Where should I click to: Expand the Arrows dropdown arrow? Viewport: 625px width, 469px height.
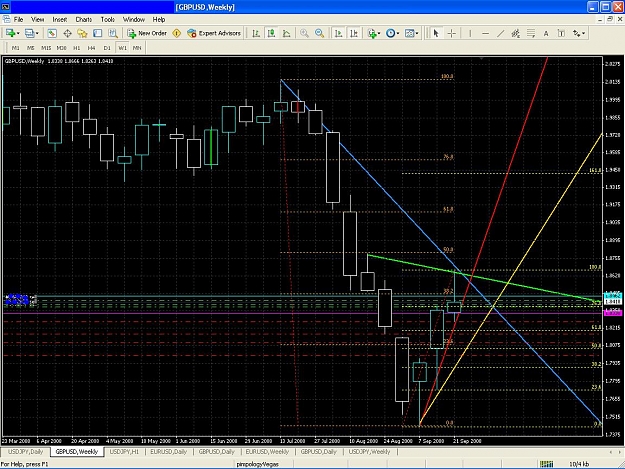point(584,33)
